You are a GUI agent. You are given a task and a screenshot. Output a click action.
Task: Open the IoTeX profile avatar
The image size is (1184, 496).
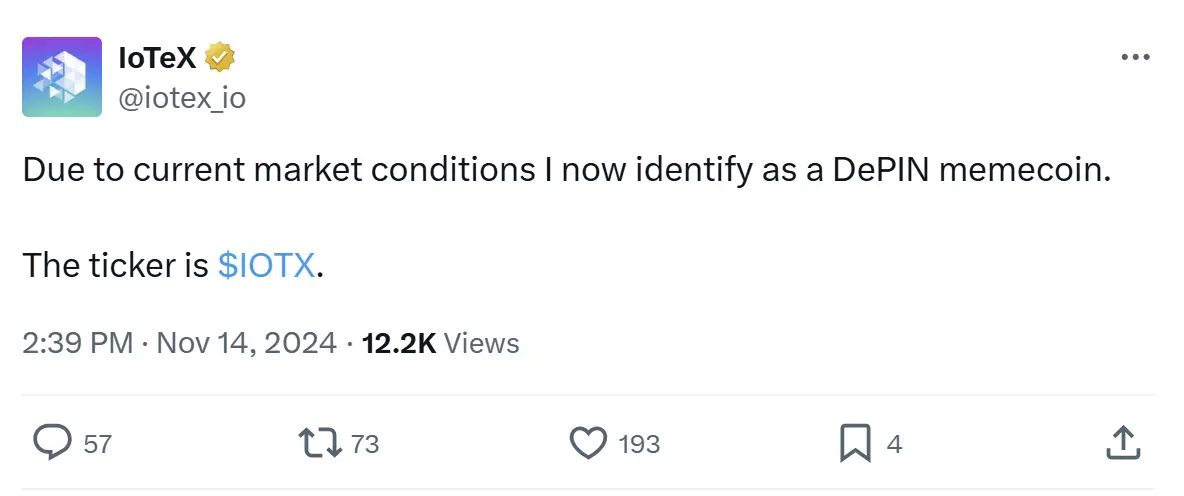click(x=62, y=77)
